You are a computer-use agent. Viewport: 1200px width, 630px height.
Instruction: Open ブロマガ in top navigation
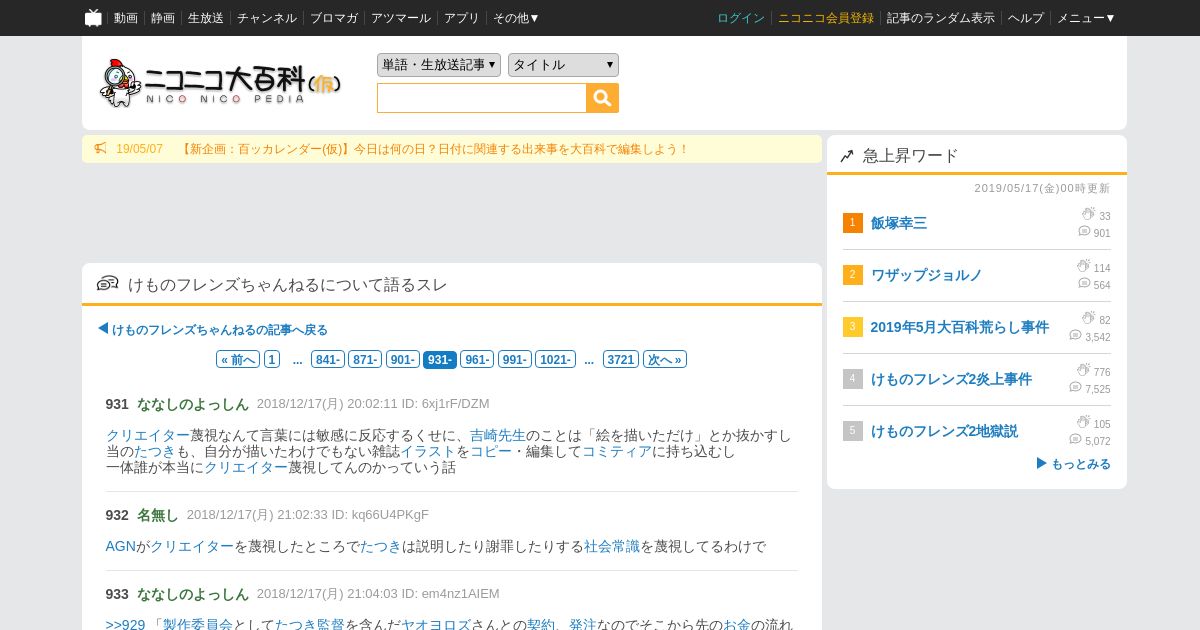334,18
